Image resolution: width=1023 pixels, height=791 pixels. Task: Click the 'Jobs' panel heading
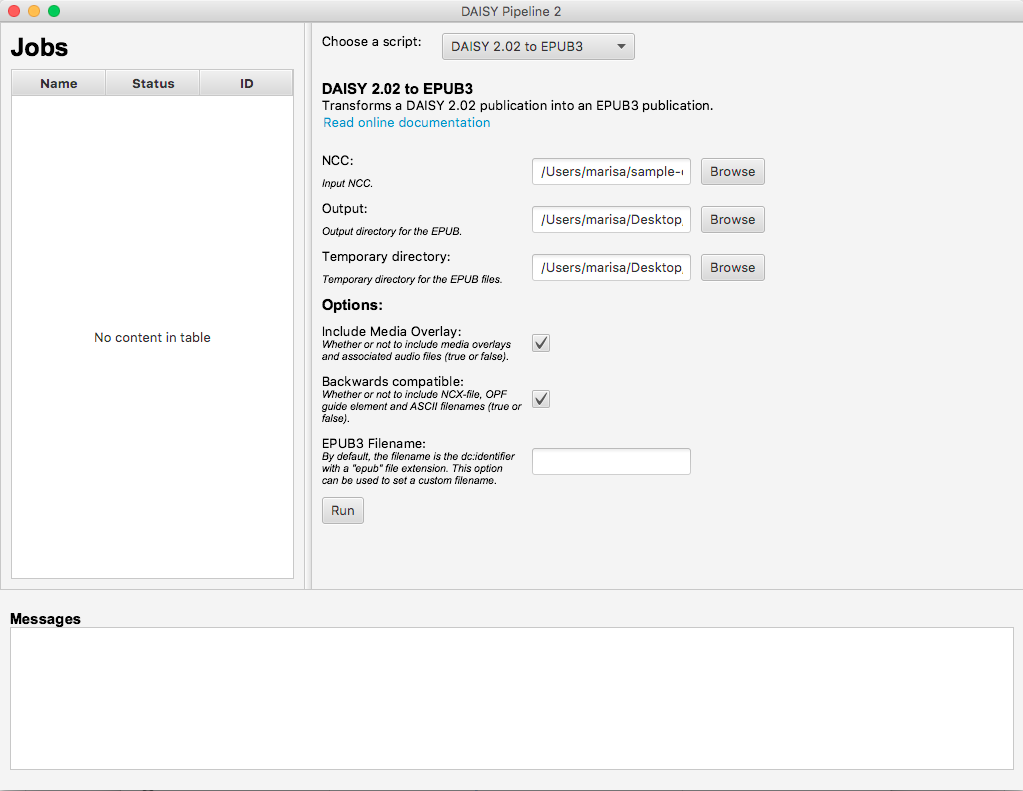39,47
